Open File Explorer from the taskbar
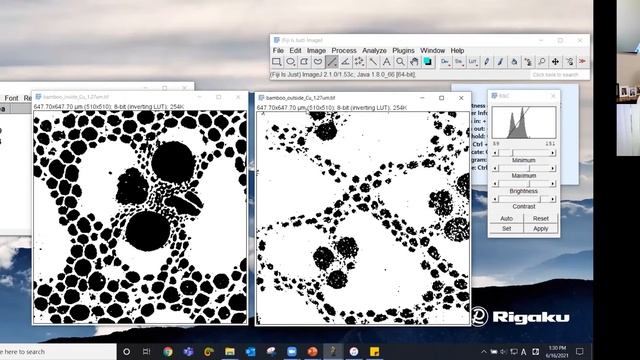Screen dimensions: 640x360 230,351
